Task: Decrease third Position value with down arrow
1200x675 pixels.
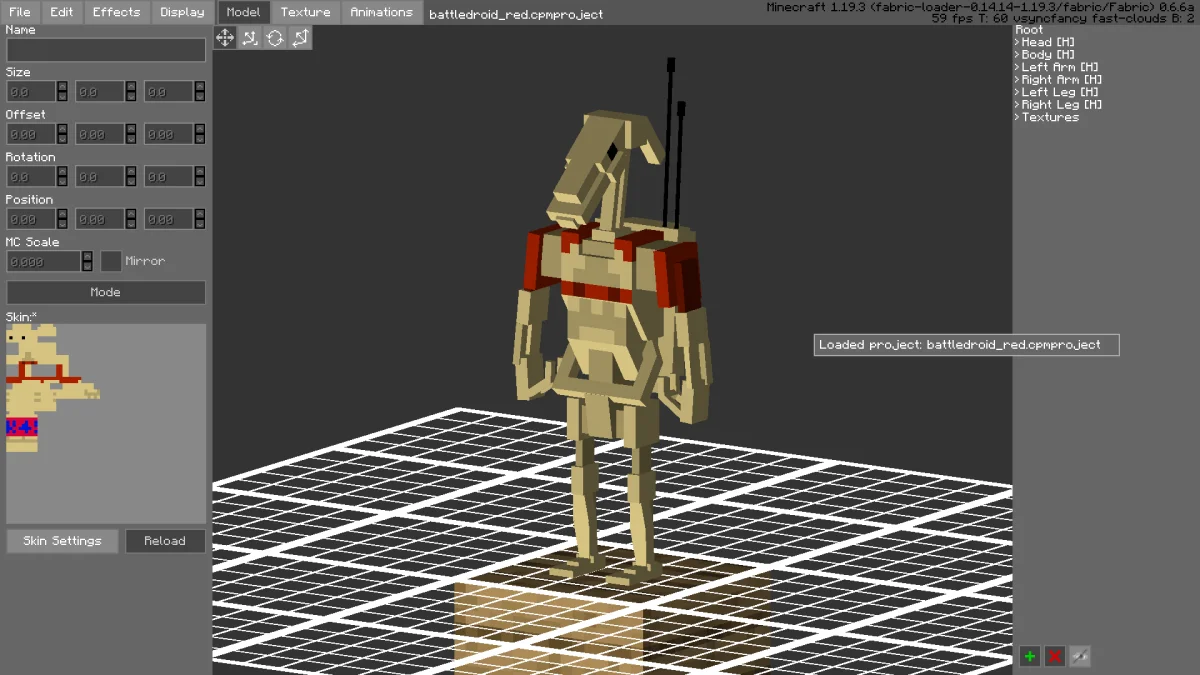Action: tap(200, 224)
